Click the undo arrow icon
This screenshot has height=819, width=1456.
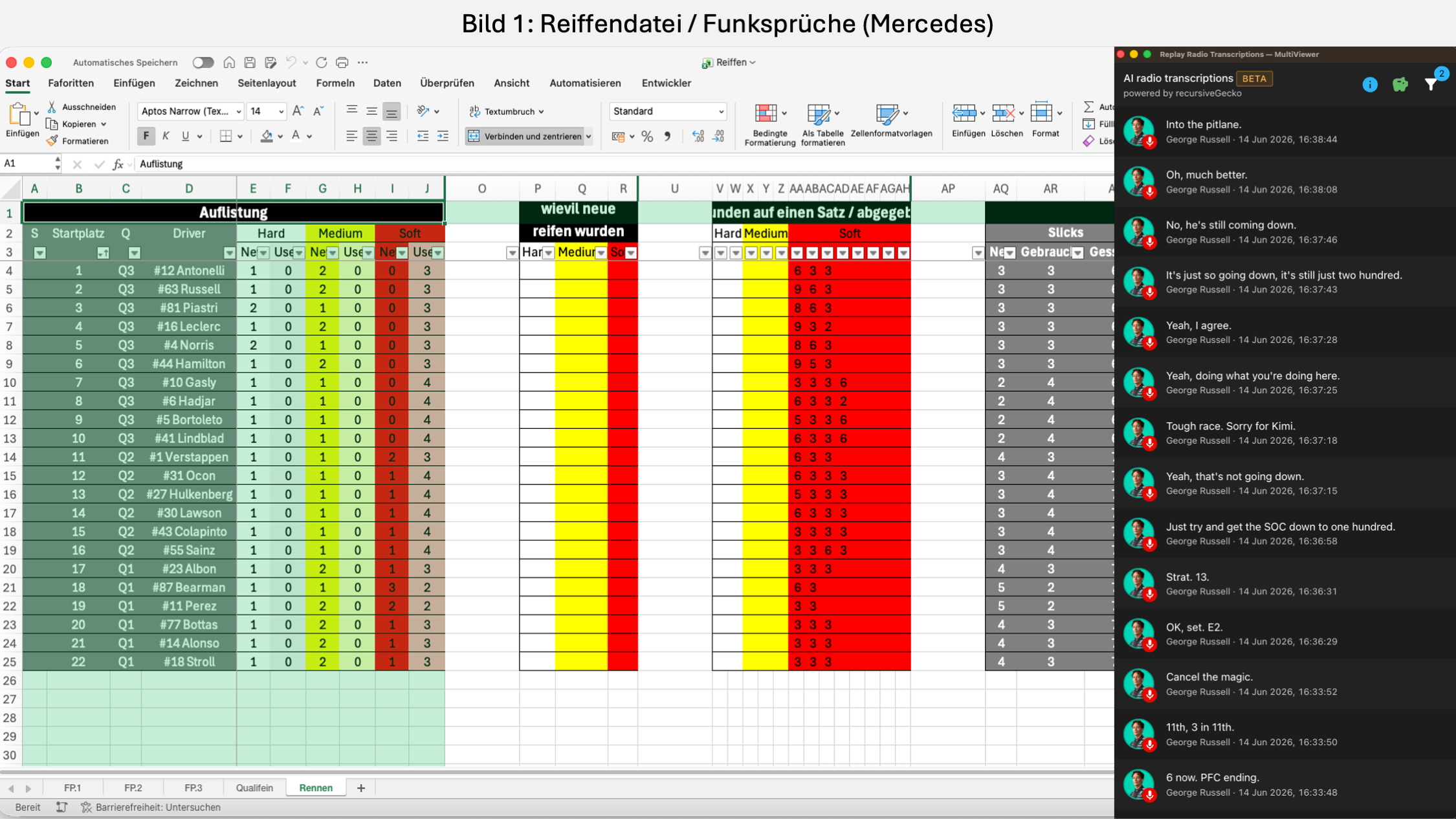coord(291,63)
